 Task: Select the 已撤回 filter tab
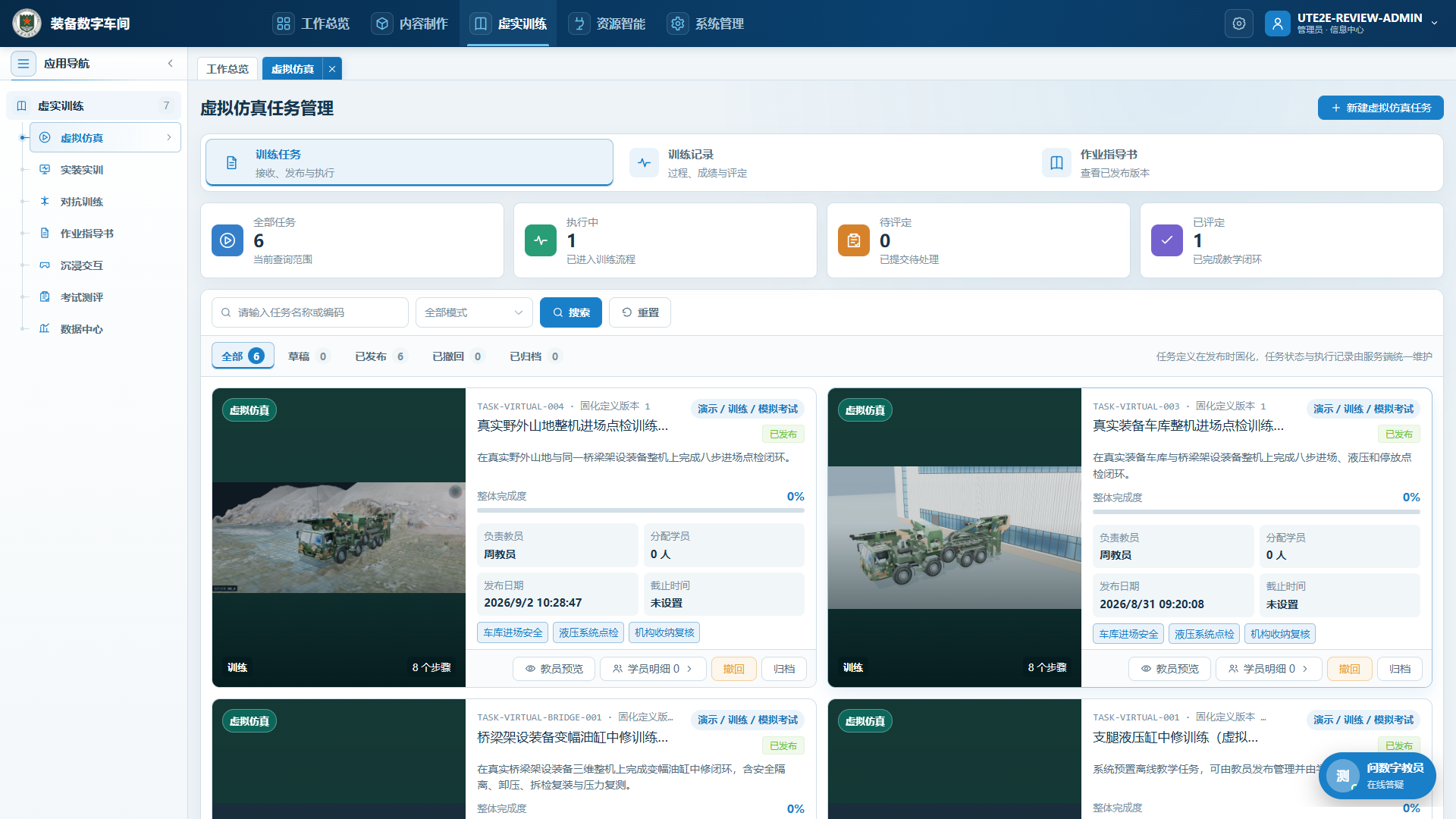tap(458, 356)
